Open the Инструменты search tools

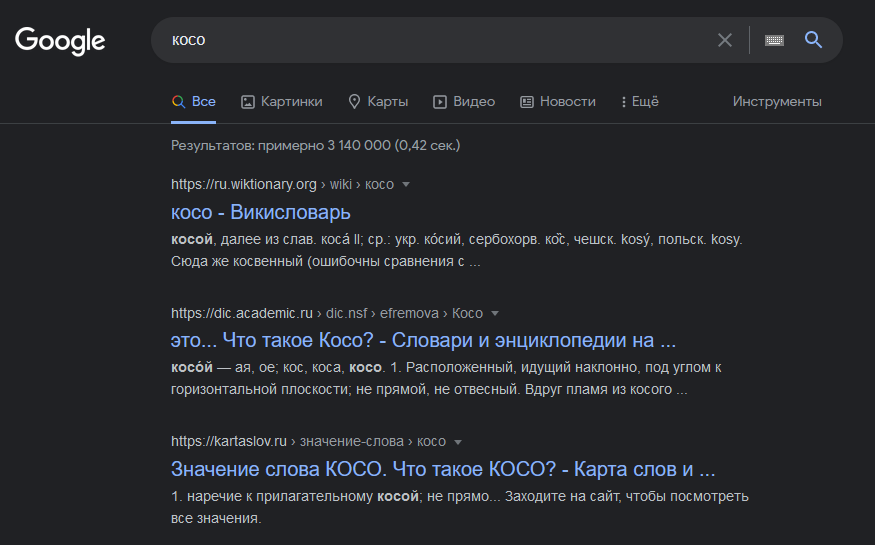pos(777,102)
